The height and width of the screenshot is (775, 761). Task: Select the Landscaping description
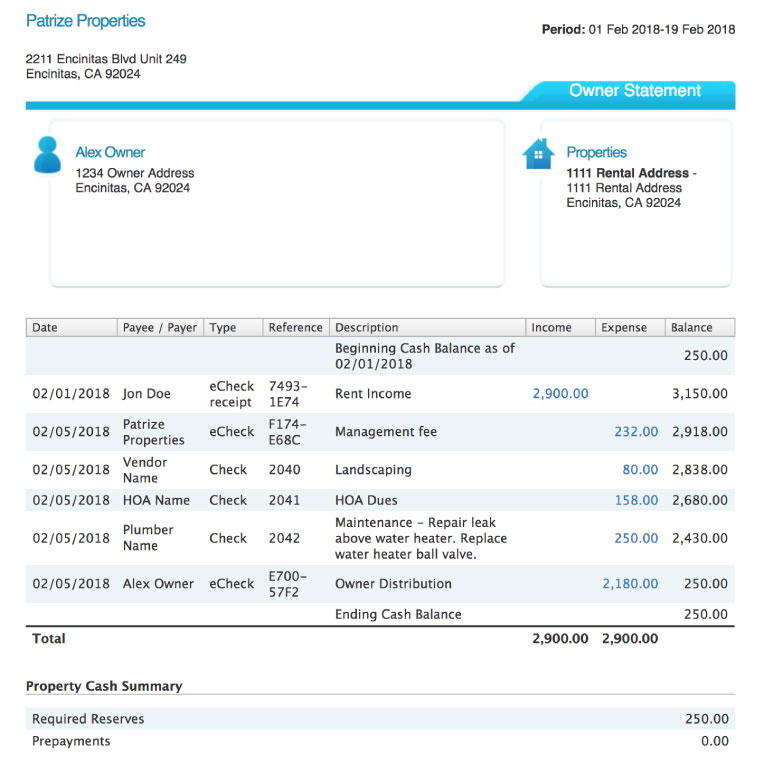point(373,470)
